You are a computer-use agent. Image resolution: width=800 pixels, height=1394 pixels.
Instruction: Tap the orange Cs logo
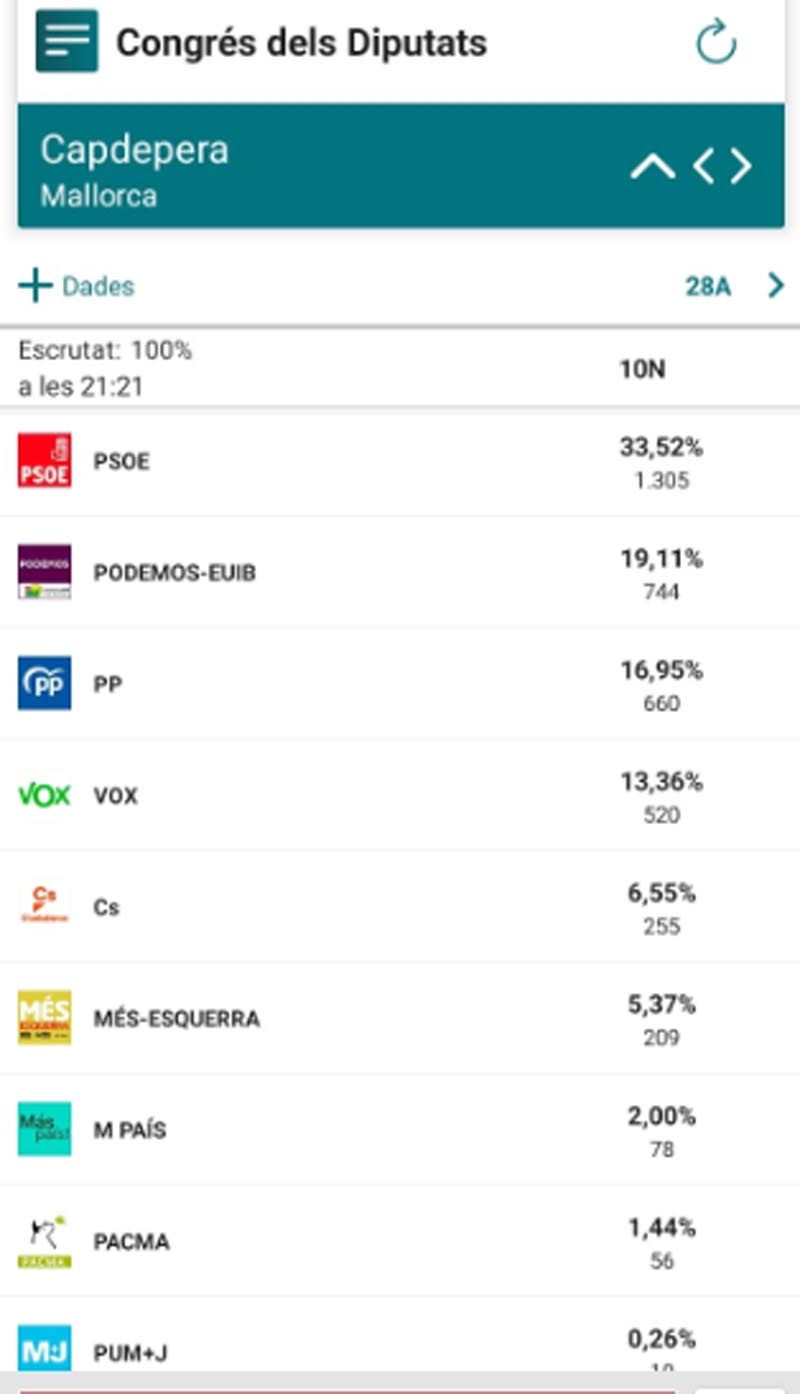pyautogui.click(x=44, y=906)
